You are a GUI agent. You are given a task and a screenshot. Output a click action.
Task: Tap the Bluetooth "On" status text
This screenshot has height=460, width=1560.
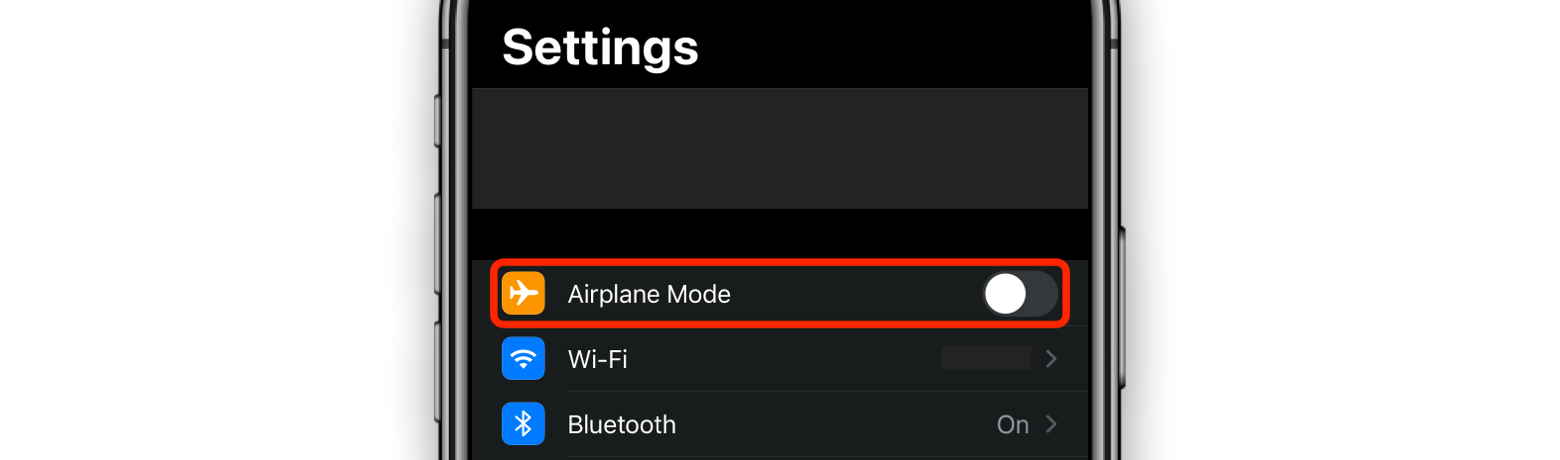pos(1012,424)
